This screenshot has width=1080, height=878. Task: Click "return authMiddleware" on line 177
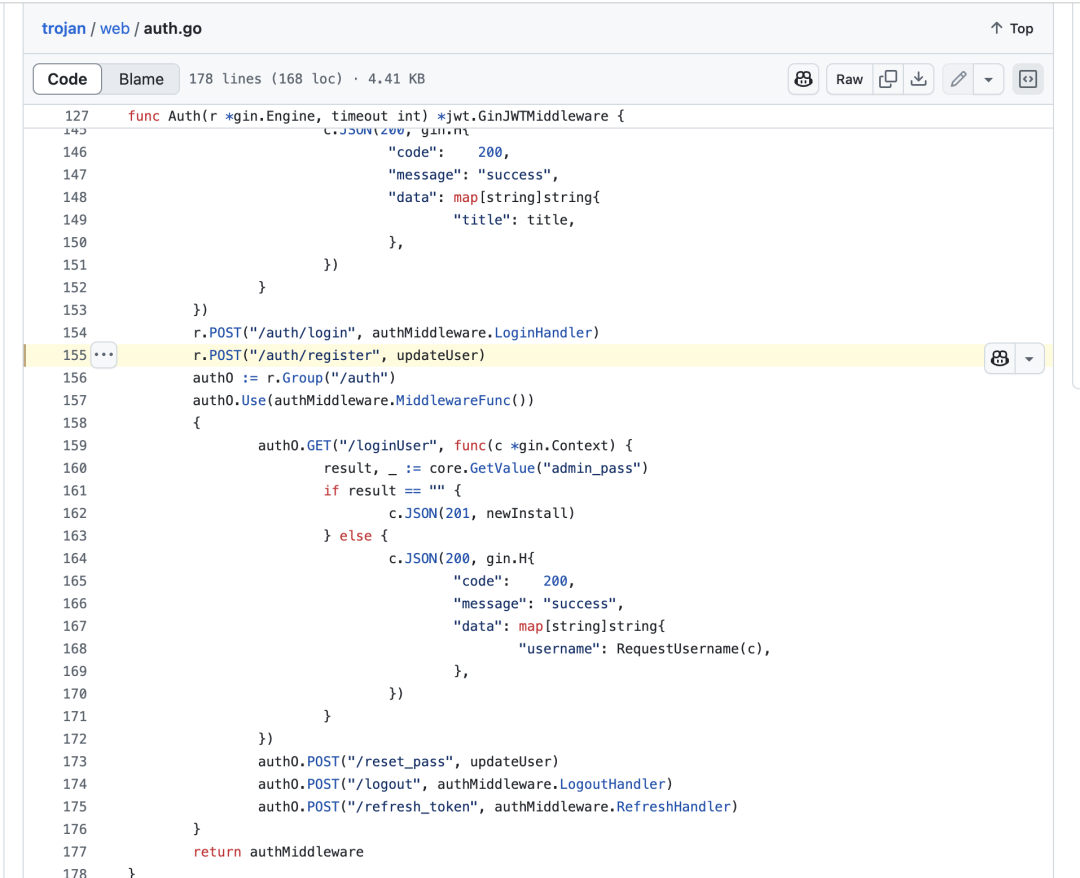(278, 852)
